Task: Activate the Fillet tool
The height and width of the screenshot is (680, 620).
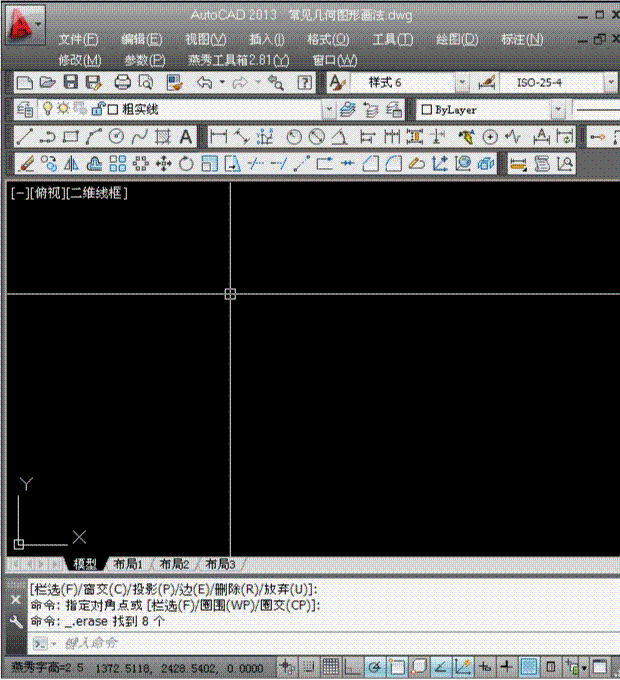Action: tap(394, 164)
